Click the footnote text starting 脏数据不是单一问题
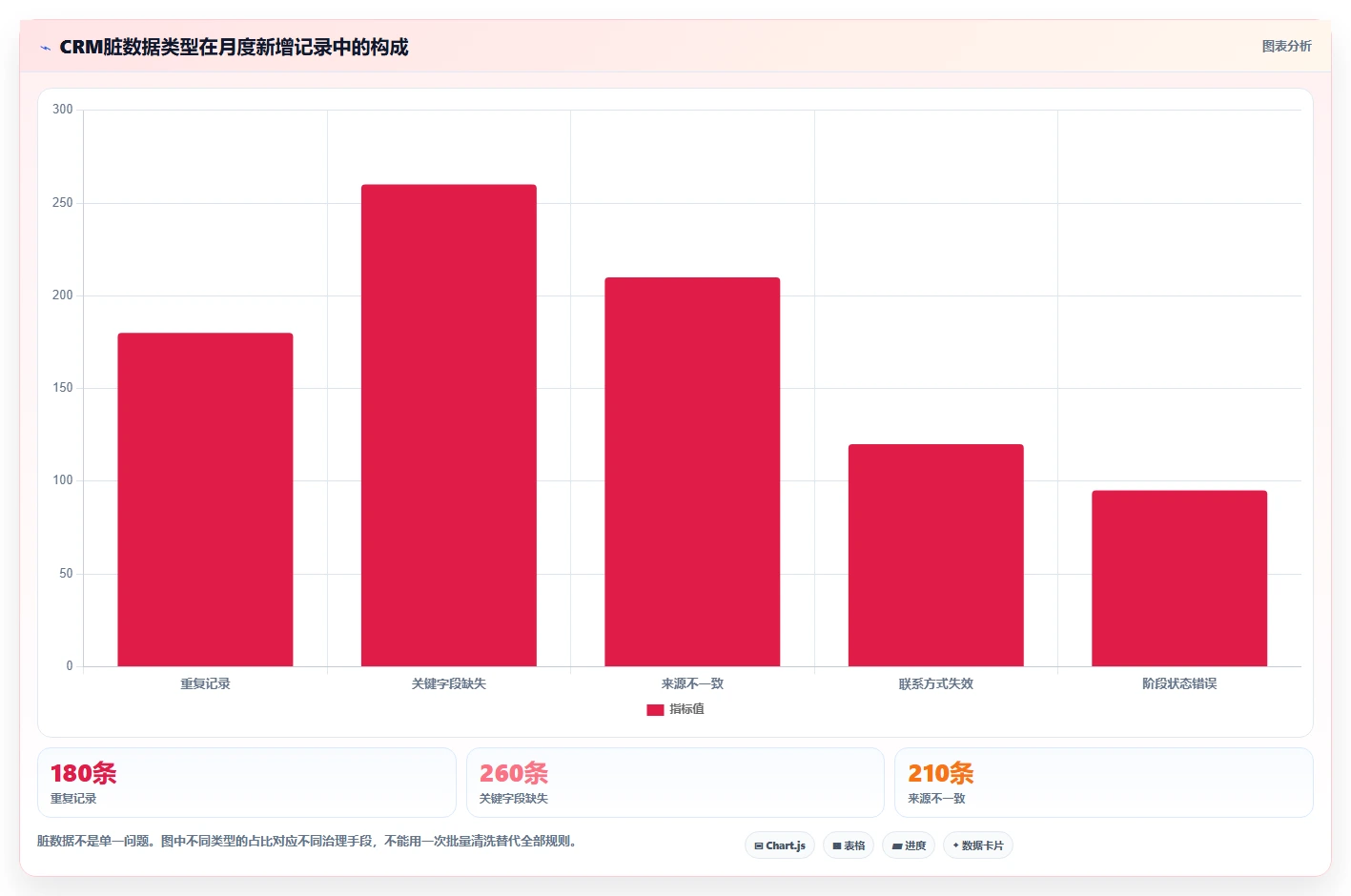The image size is (1351, 896). [309, 841]
